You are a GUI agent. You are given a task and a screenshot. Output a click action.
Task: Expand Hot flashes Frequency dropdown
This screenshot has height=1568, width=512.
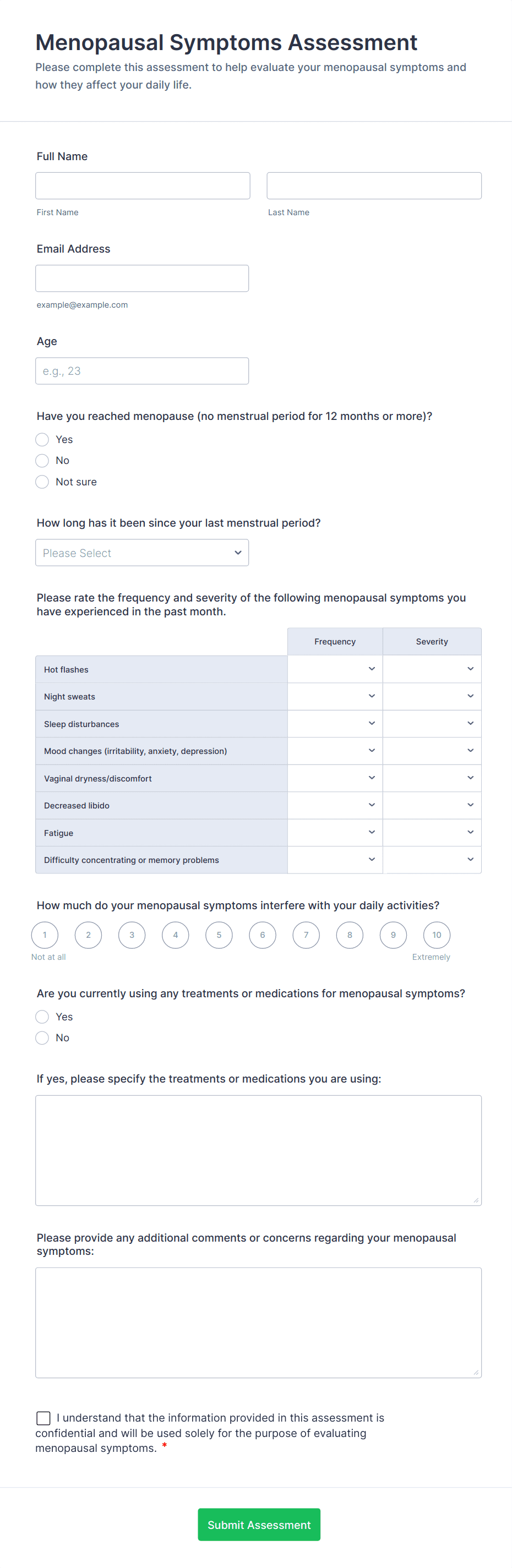335,669
